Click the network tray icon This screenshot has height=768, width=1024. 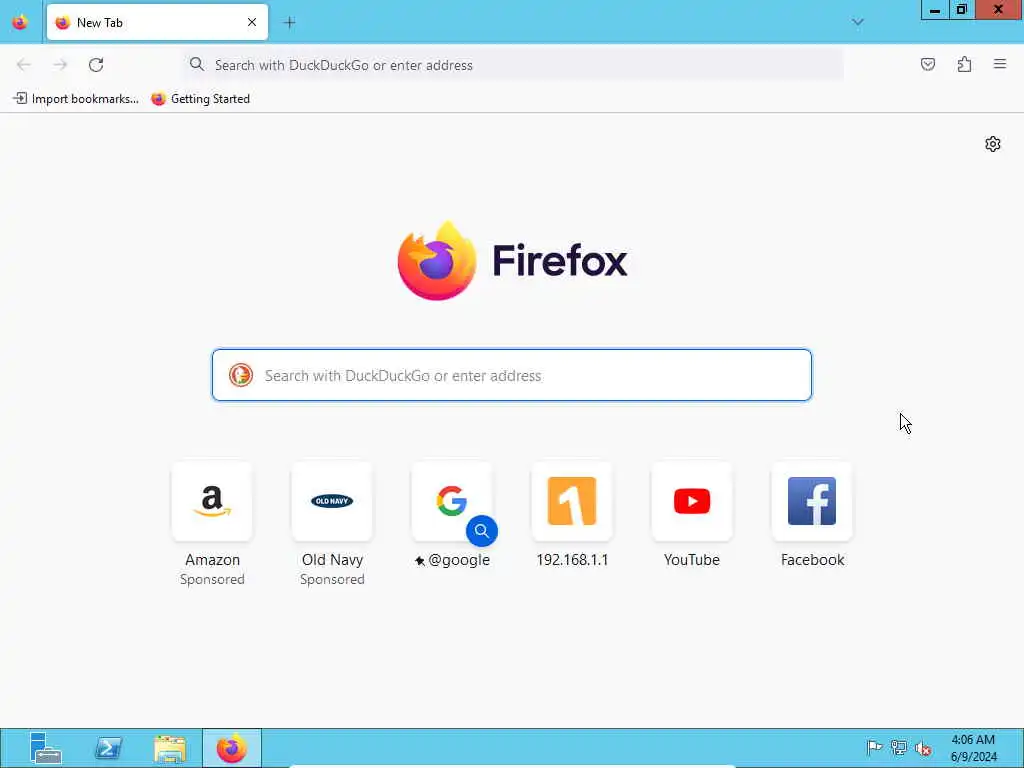[899, 748]
